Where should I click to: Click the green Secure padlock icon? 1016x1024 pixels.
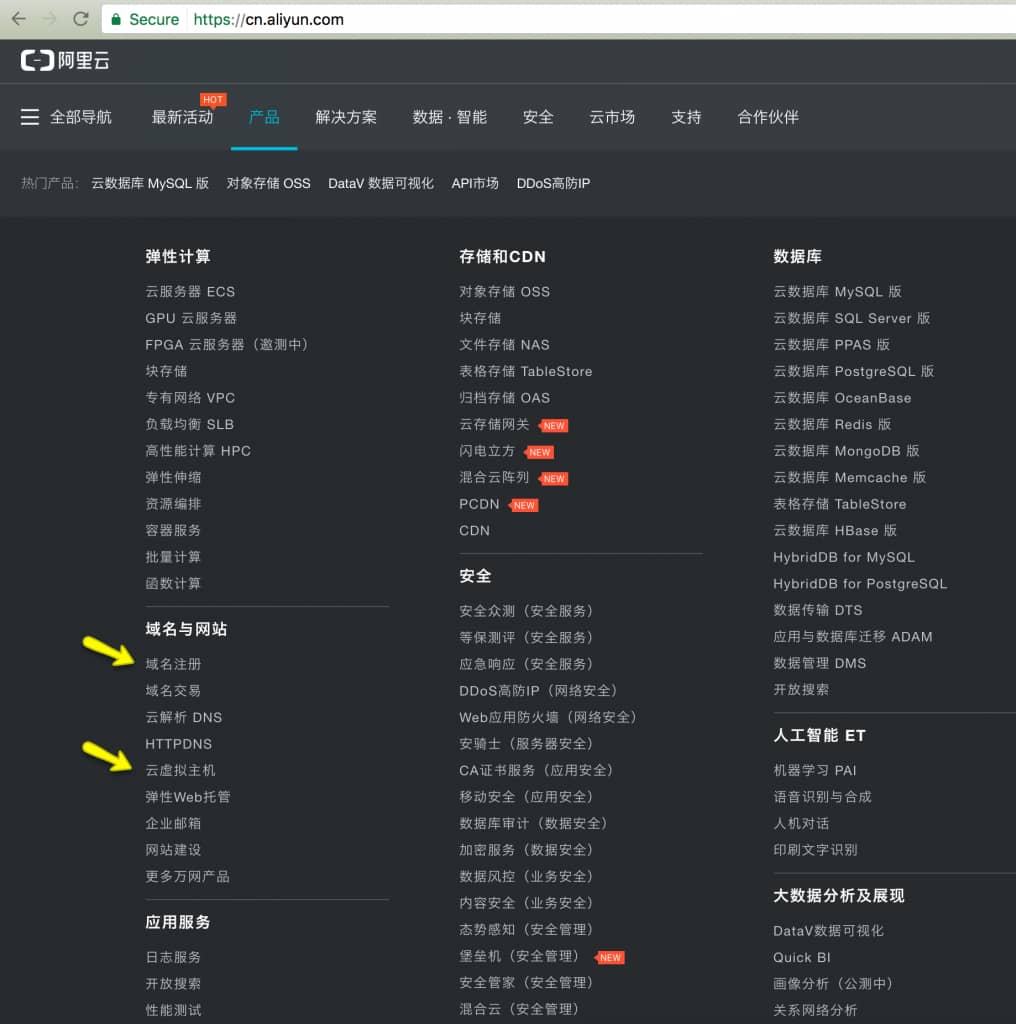pos(116,19)
